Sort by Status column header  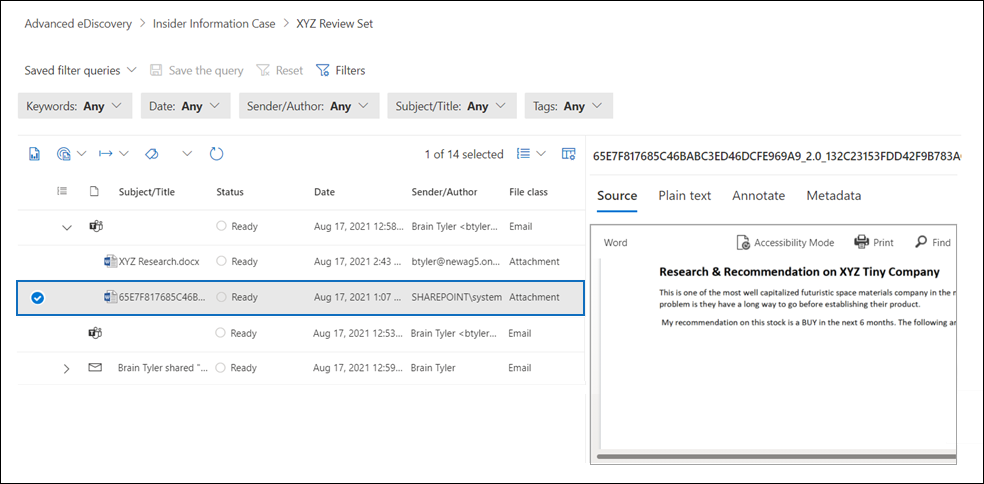230,192
